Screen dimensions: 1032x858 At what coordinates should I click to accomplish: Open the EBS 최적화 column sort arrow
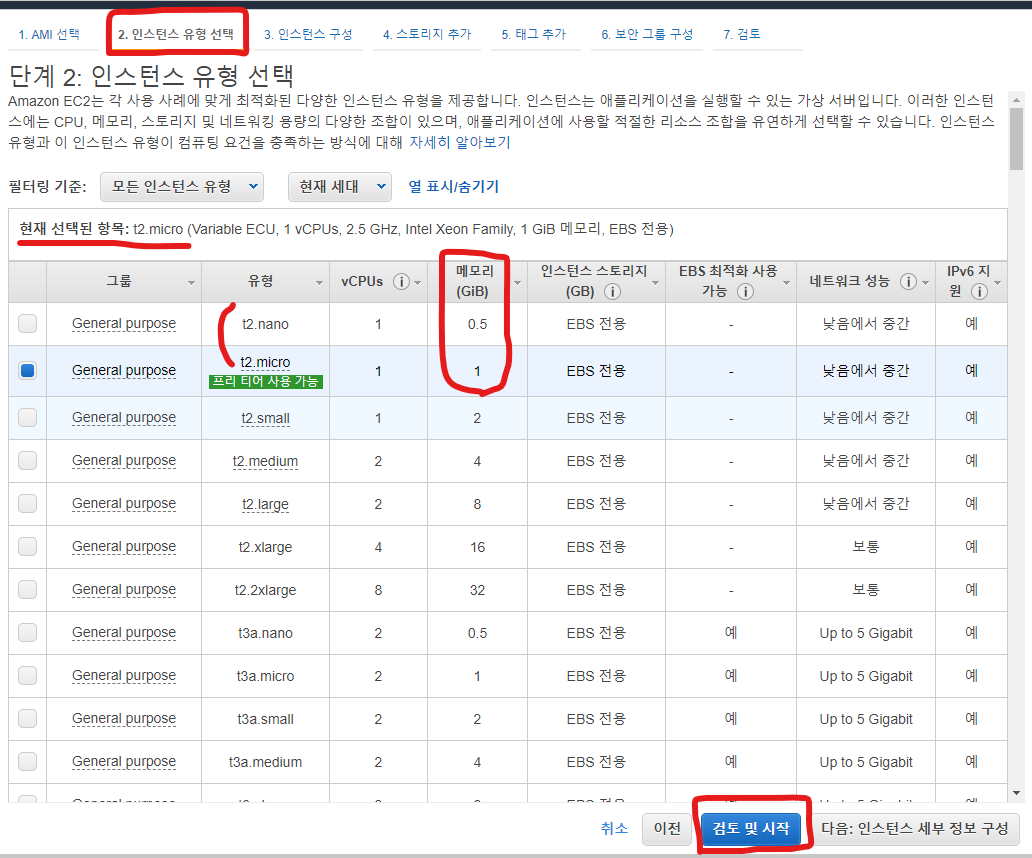[787, 283]
